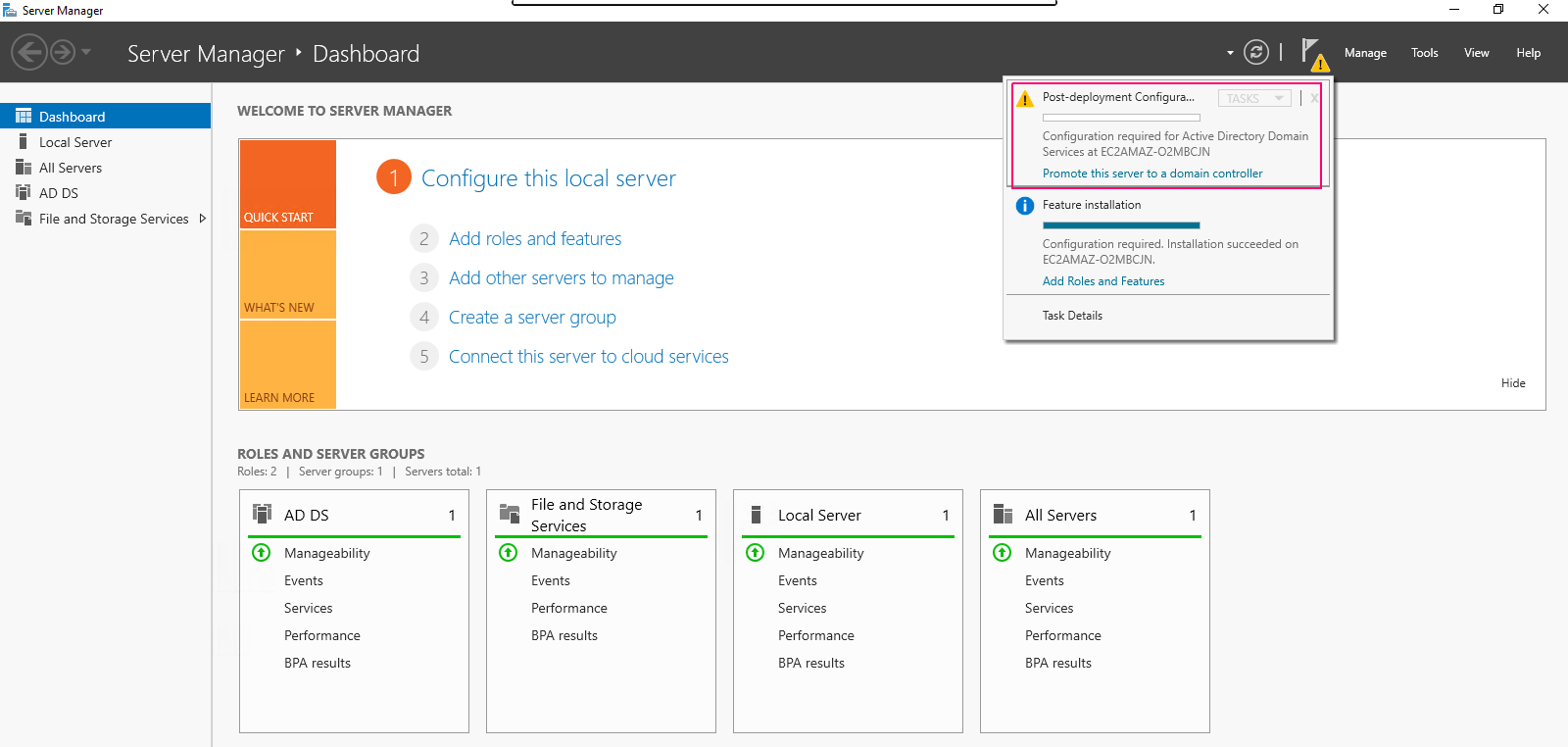1568x747 pixels.
Task: Select the QUICK START tile
Action: coord(288,184)
